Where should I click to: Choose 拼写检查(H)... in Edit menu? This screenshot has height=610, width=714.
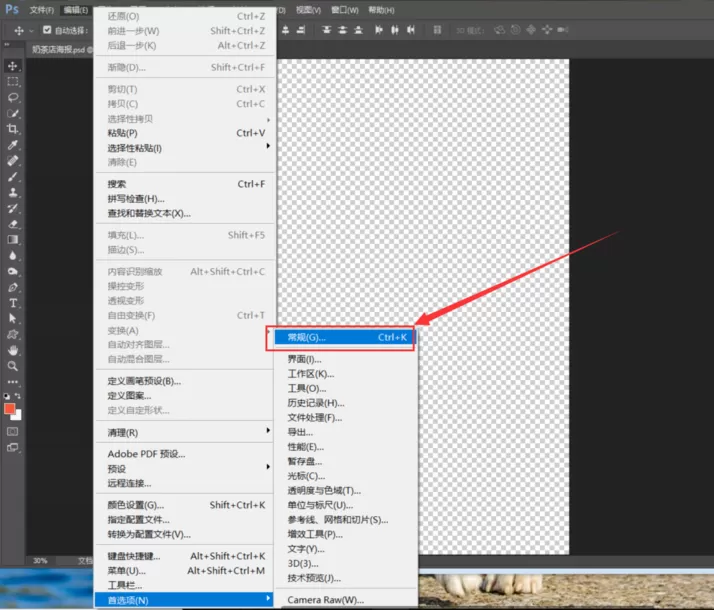coord(184,198)
